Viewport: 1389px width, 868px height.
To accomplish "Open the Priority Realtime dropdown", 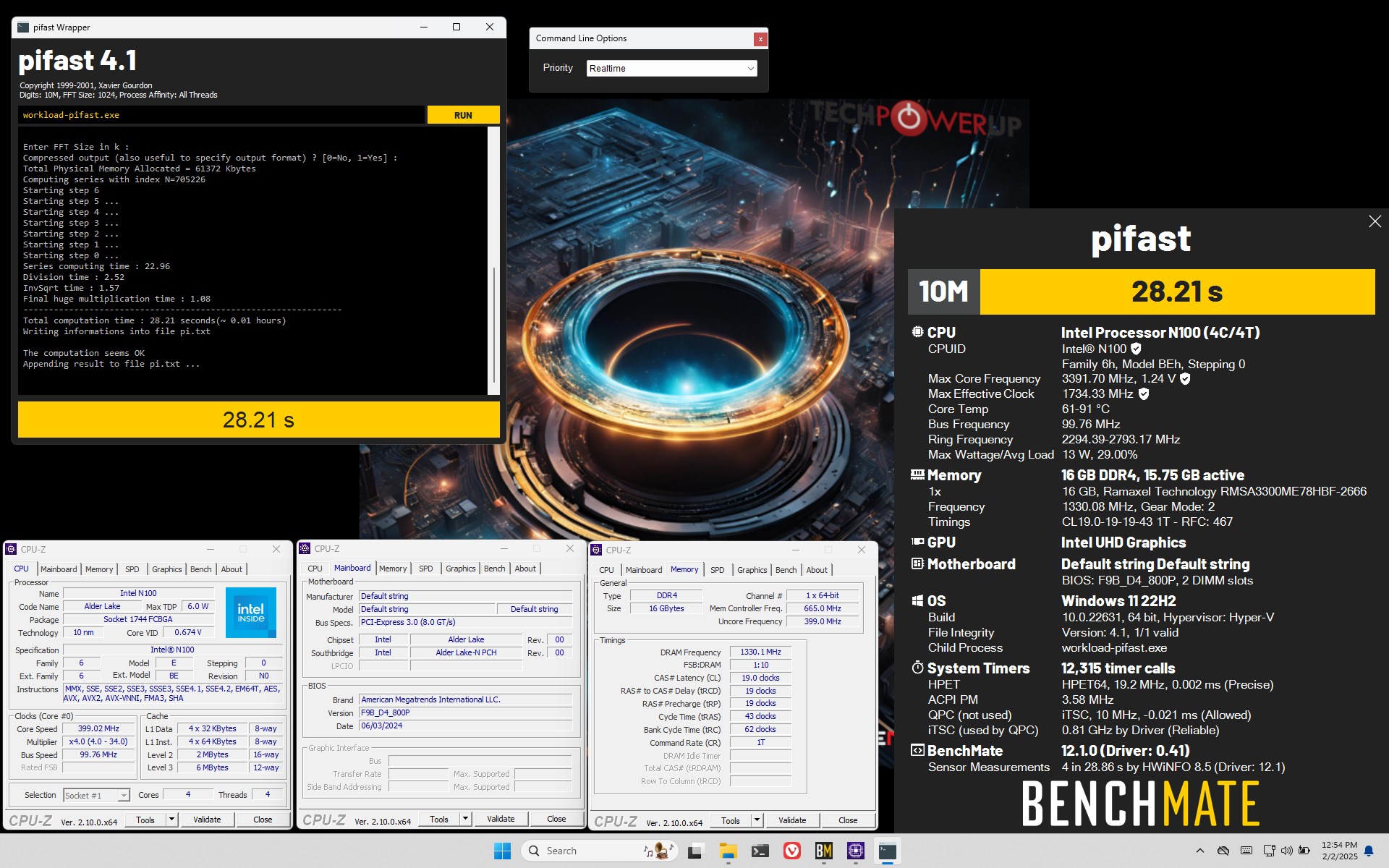I will tap(671, 68).
